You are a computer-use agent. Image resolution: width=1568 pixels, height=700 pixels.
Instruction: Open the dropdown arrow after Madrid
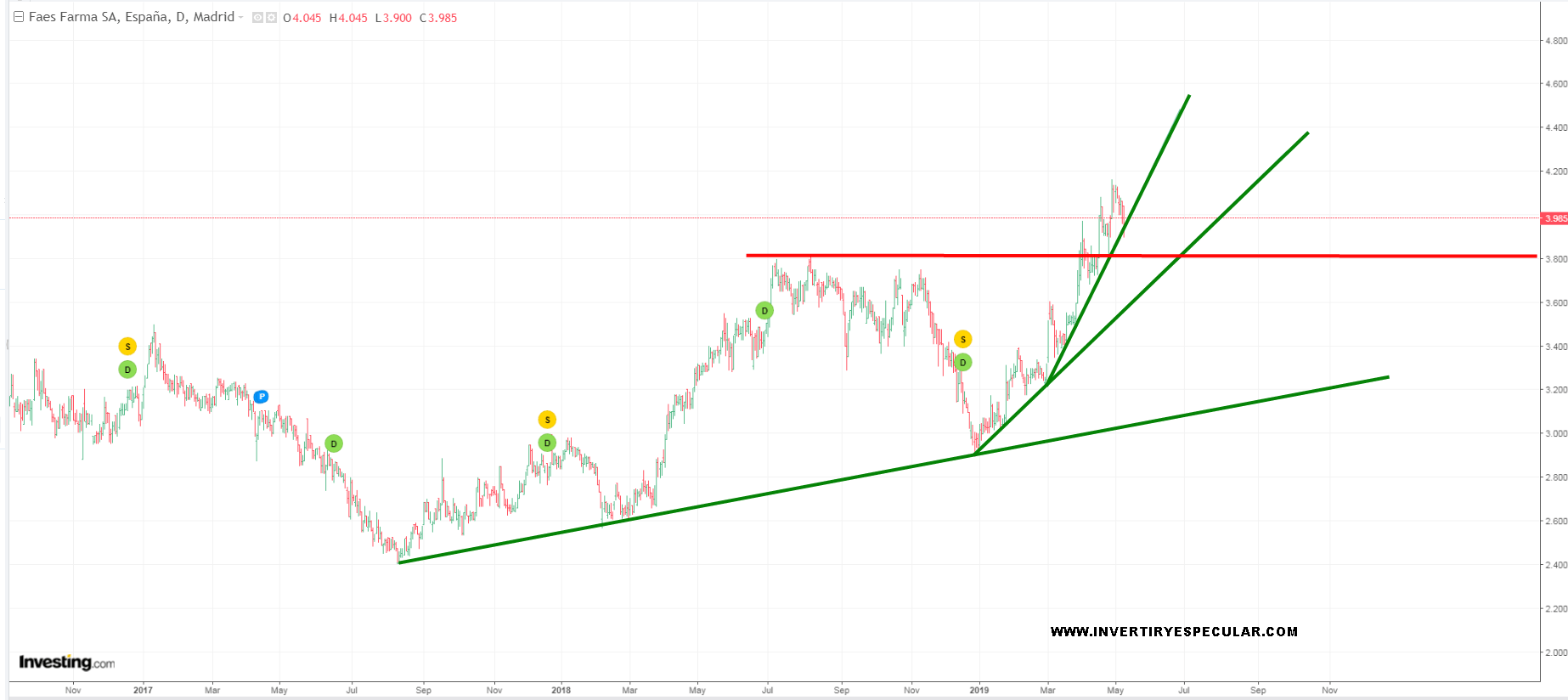(241, 18)
